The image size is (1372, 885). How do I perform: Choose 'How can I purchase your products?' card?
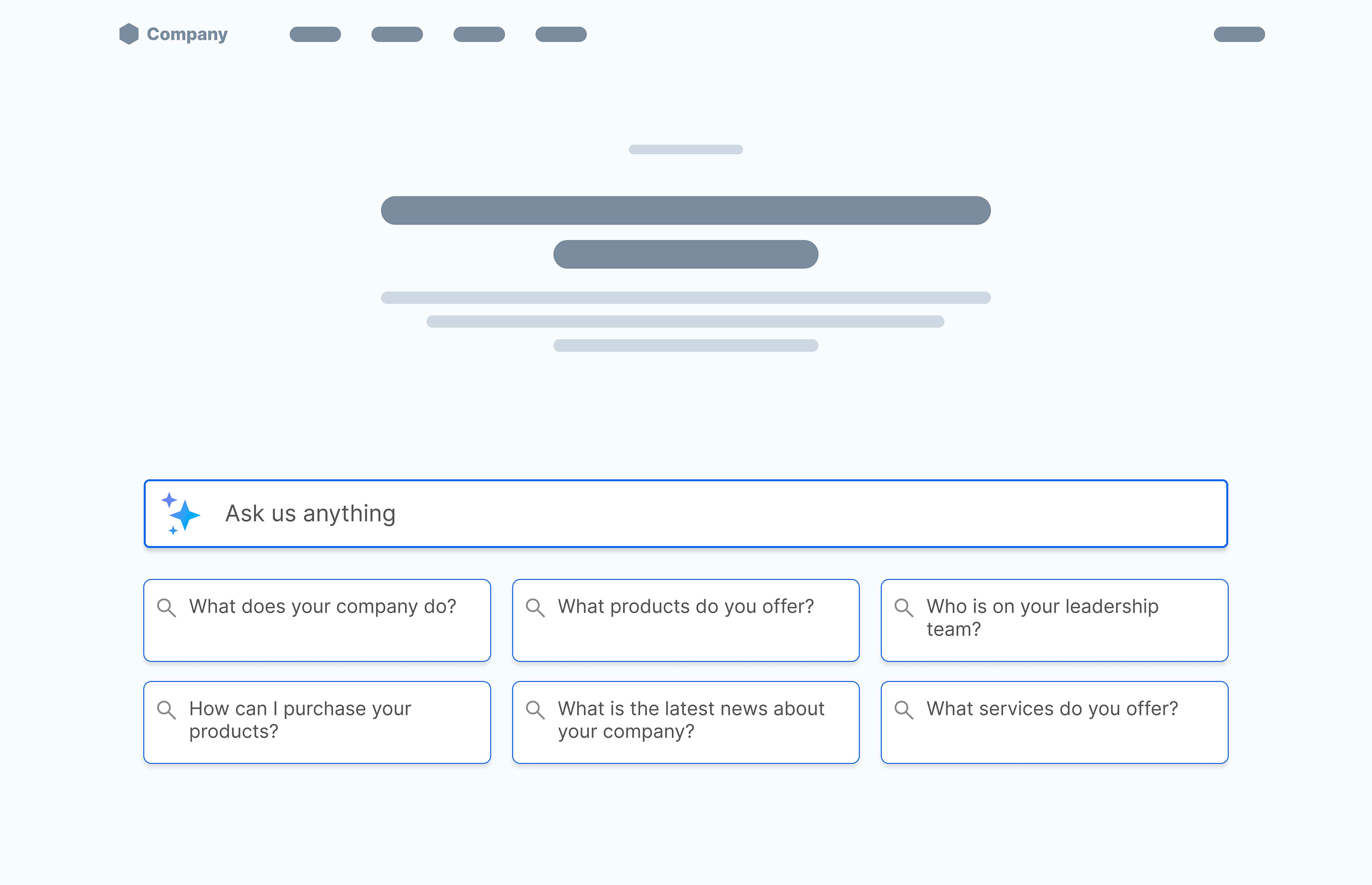(317, 722)
